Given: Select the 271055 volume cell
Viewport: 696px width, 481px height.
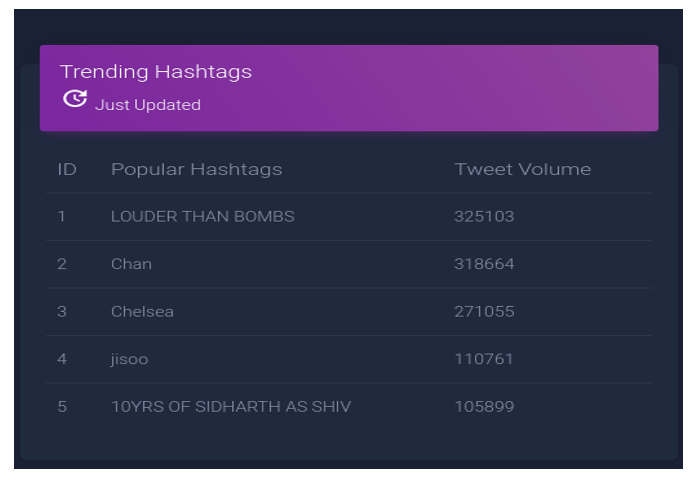Looking at the screenshot, I should 484,311.
